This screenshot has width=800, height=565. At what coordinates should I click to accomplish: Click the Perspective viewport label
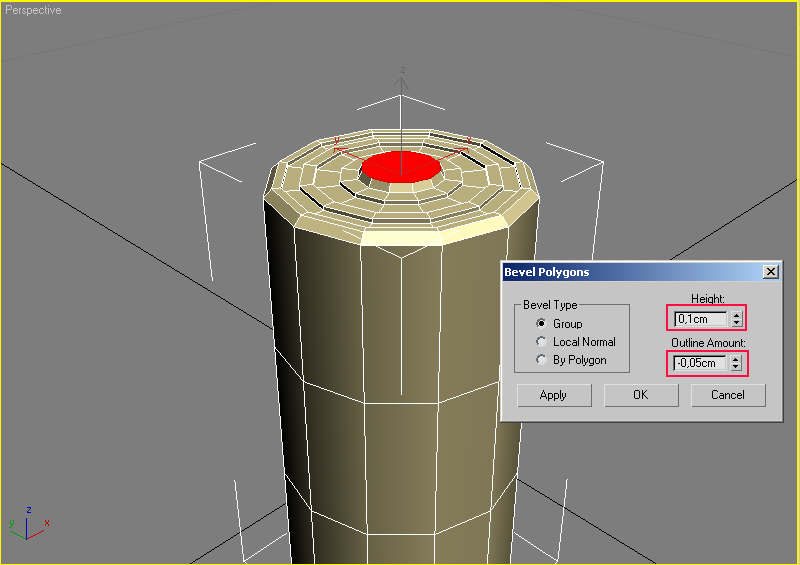[33, 10]
